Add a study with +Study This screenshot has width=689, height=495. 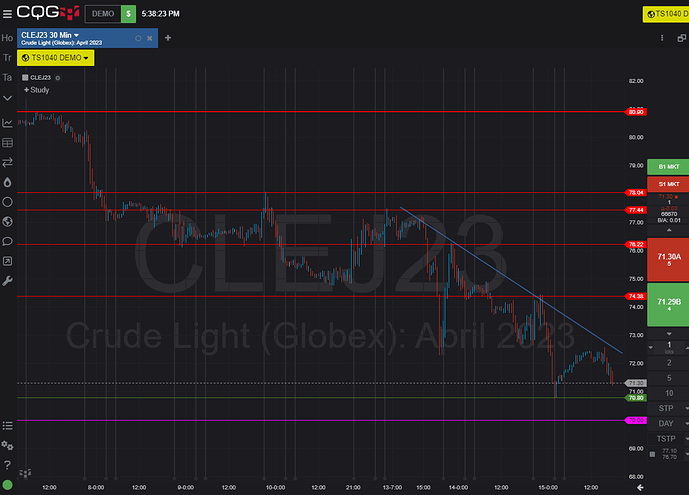click(36, 90)
